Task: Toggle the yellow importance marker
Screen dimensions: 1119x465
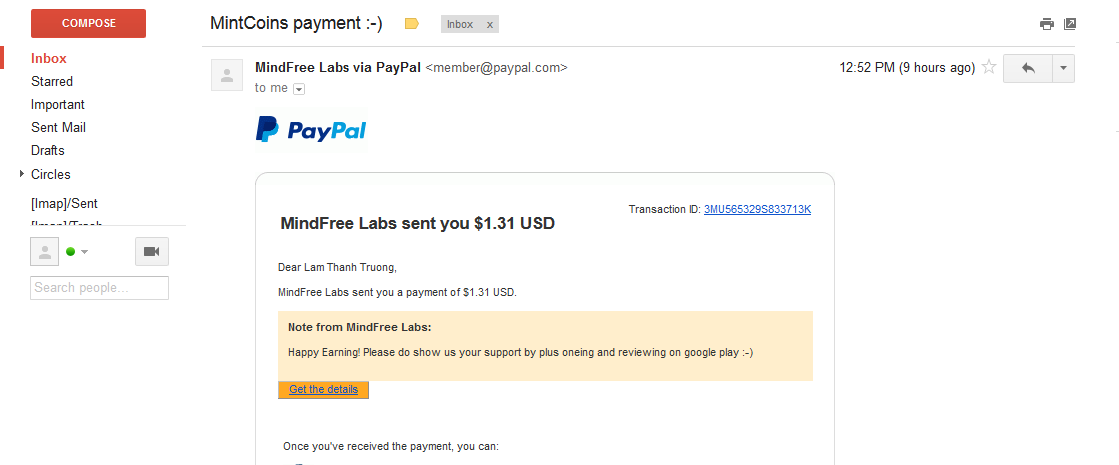Action: tap(411, 24)
